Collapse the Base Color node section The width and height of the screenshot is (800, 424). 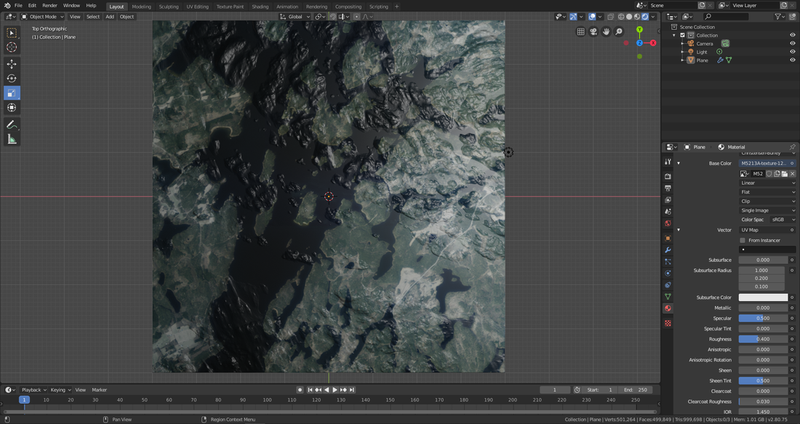pos(679,163)
